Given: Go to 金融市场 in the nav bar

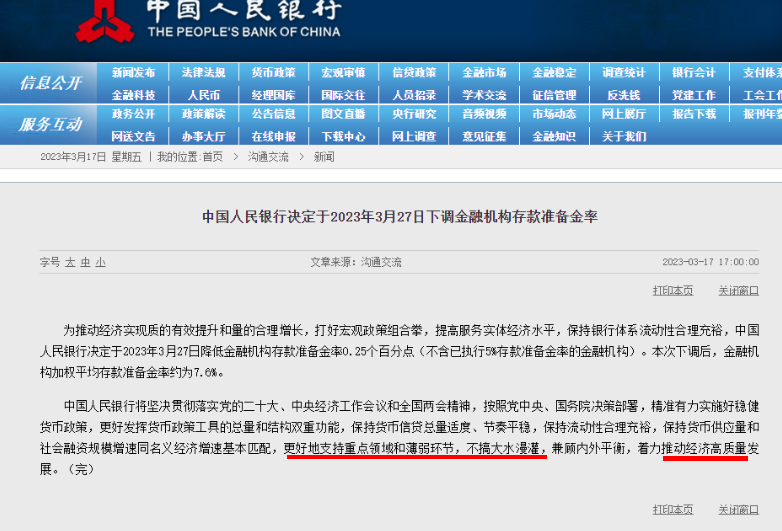Looking at the screenshot, I should tap(484, 73).
